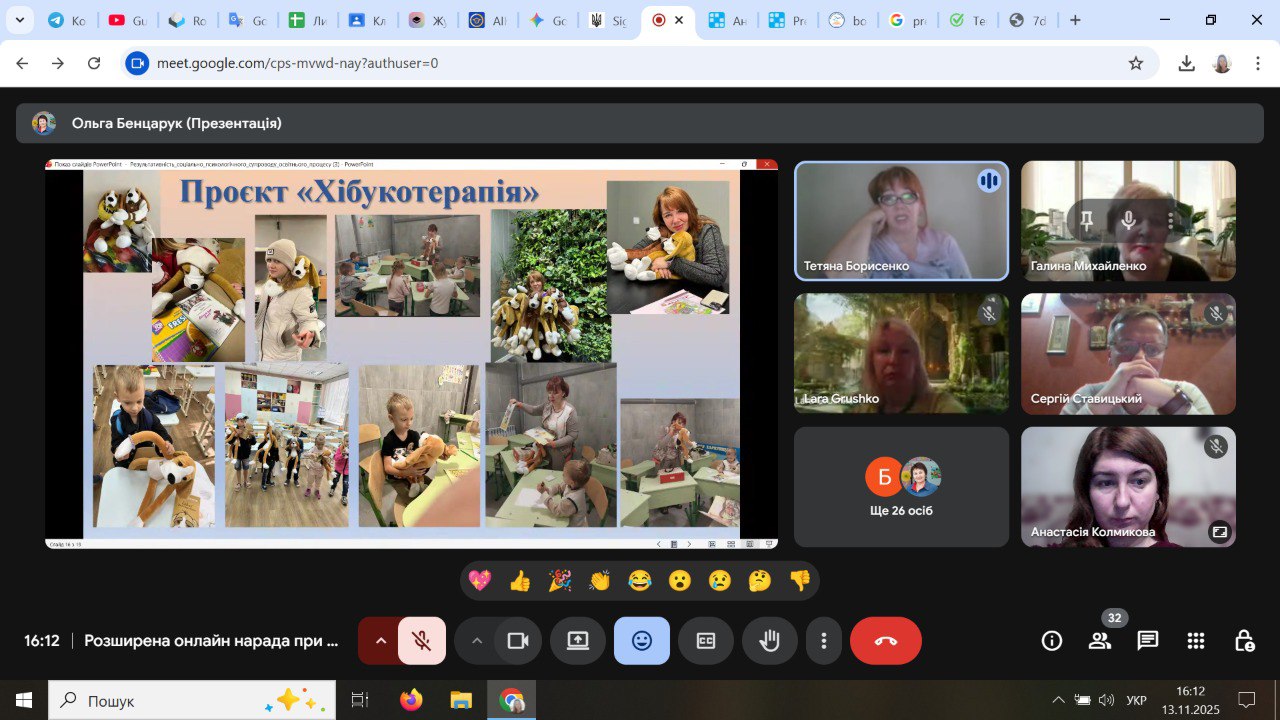Open a new browser tab
This screenshot has width=1280, height=720.
pyautogui.click(x=1075, y=20)
